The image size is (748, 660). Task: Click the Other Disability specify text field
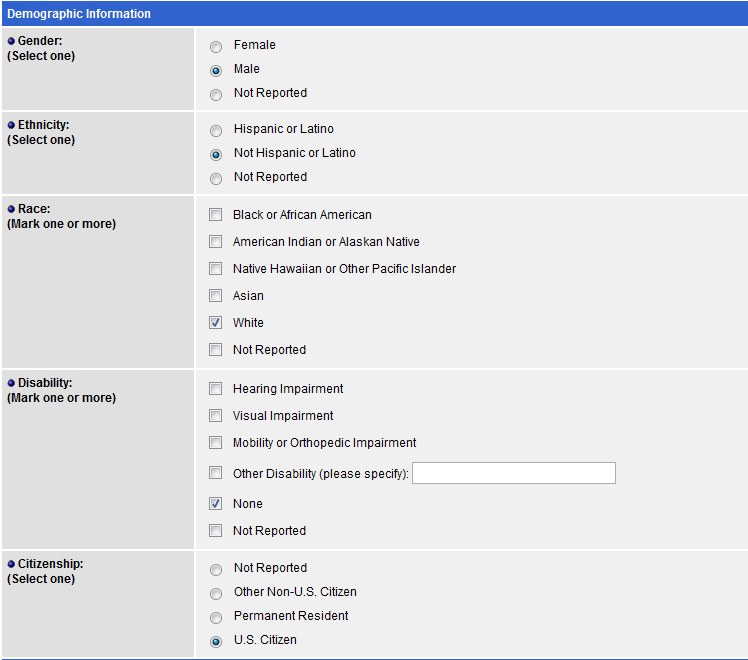[513, 473]
